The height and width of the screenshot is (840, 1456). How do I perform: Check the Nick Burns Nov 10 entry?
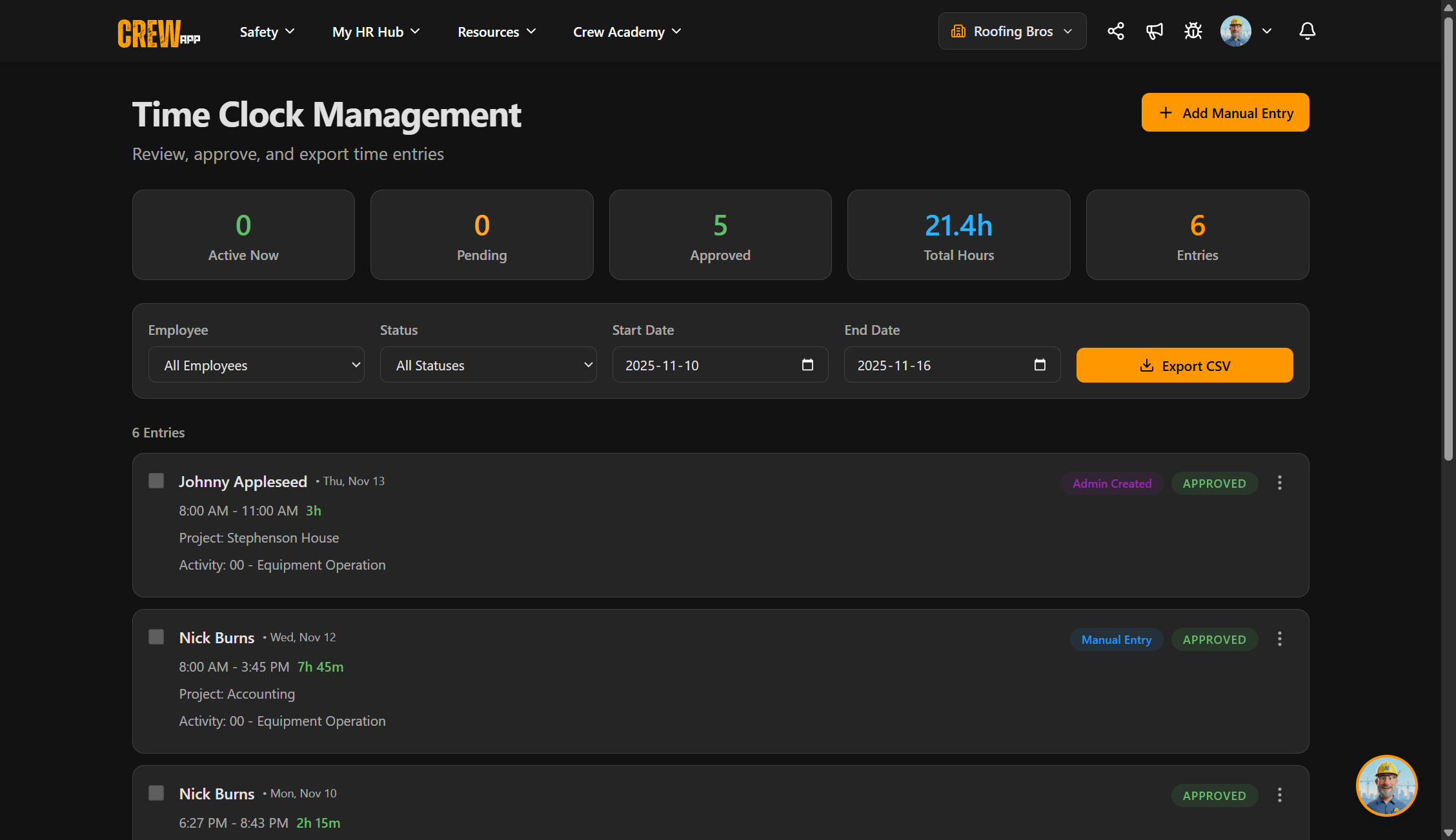(156, 792)
